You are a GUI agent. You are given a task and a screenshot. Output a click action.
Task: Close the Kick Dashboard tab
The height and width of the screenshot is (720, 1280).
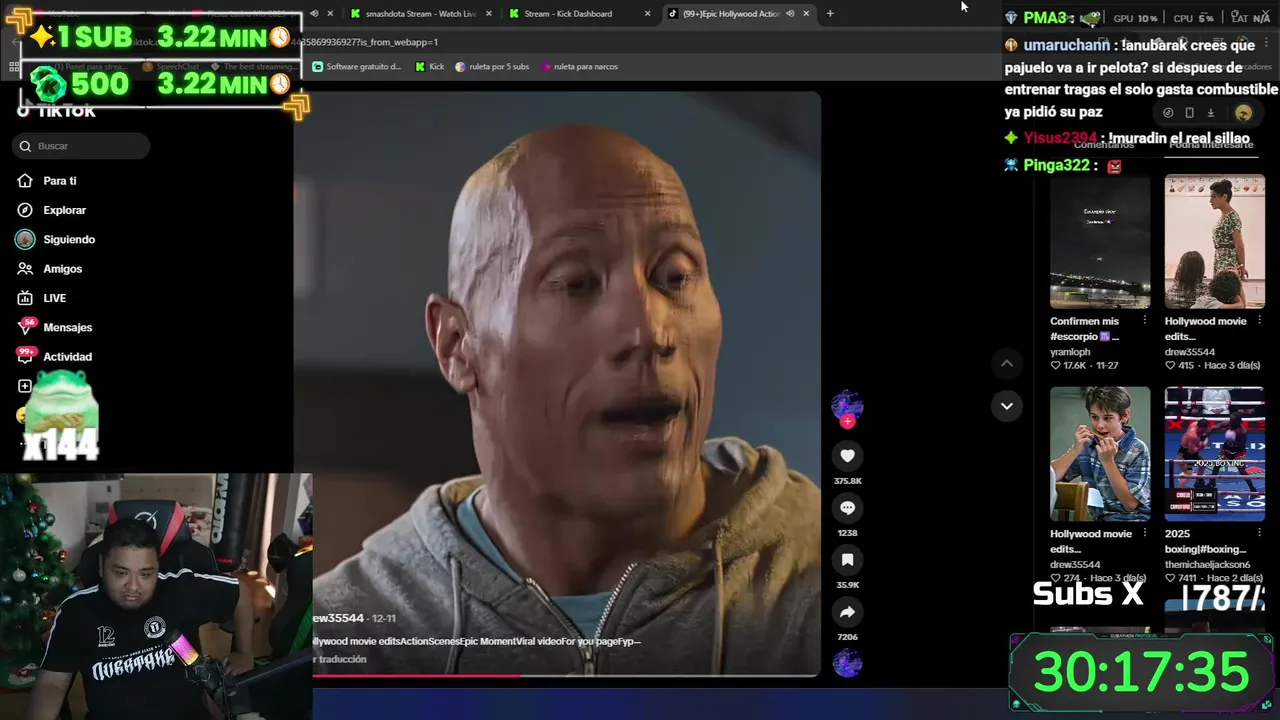[x=647, y=14]
